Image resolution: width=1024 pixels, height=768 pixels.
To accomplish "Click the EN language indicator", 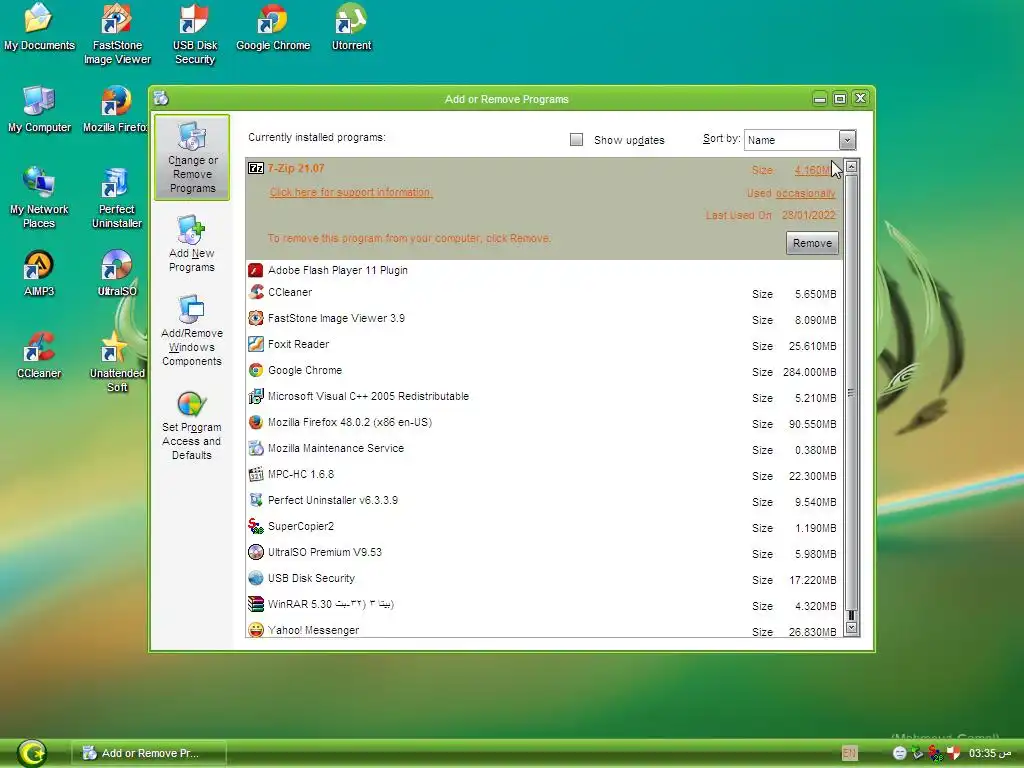I will [x=850, y=753].
